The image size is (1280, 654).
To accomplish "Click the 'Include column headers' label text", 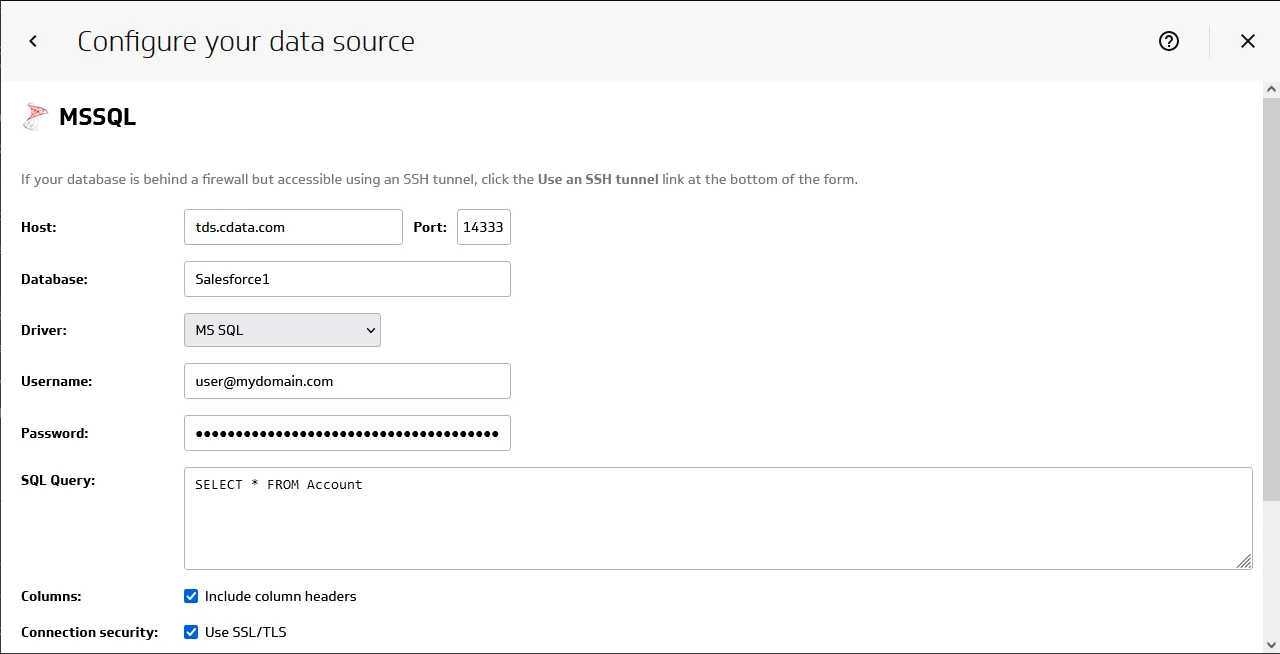I will tap(280, 596).
